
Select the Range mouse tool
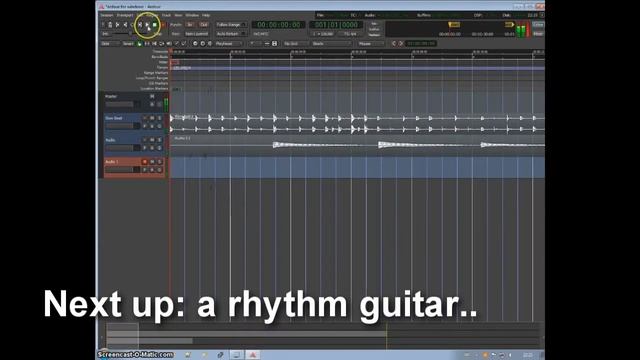[x=147, y=44]
